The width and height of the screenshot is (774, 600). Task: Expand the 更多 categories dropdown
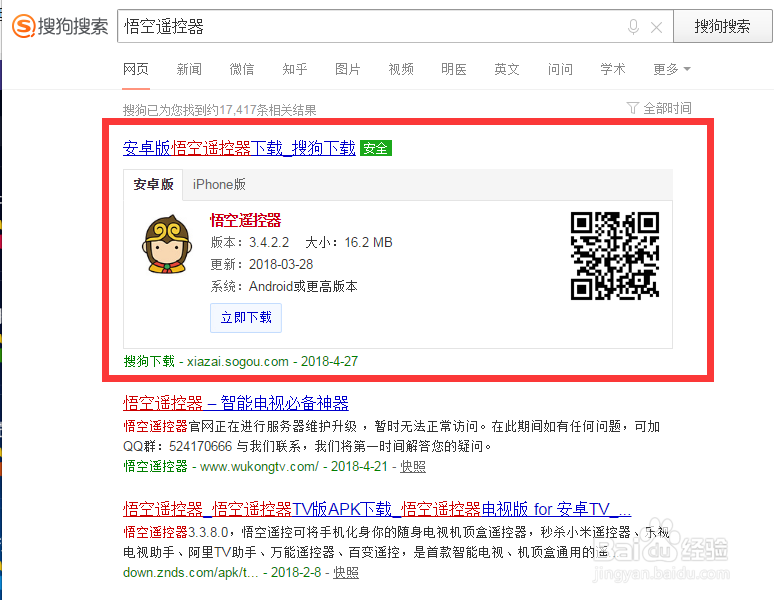(x=671, y=69)
